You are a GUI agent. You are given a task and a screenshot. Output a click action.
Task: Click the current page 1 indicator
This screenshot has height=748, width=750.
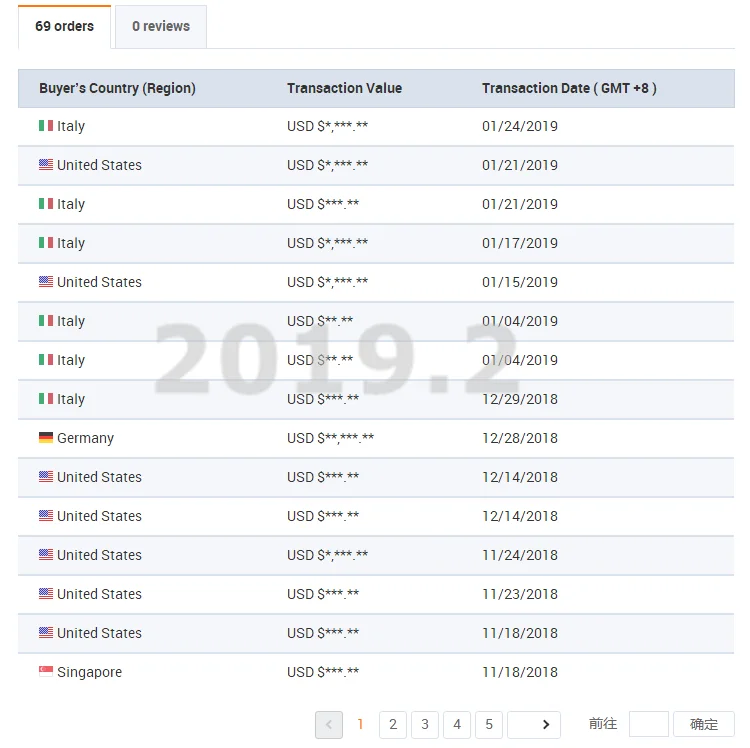point(361,725)
